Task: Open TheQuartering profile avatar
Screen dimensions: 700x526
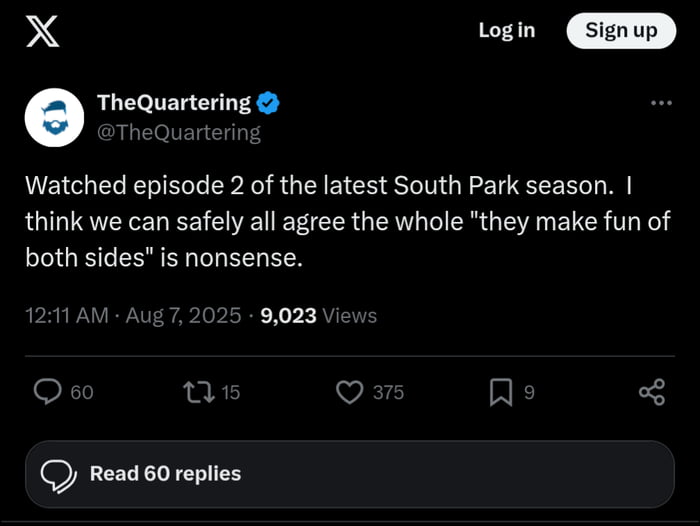Action: (x=50, y=116)
